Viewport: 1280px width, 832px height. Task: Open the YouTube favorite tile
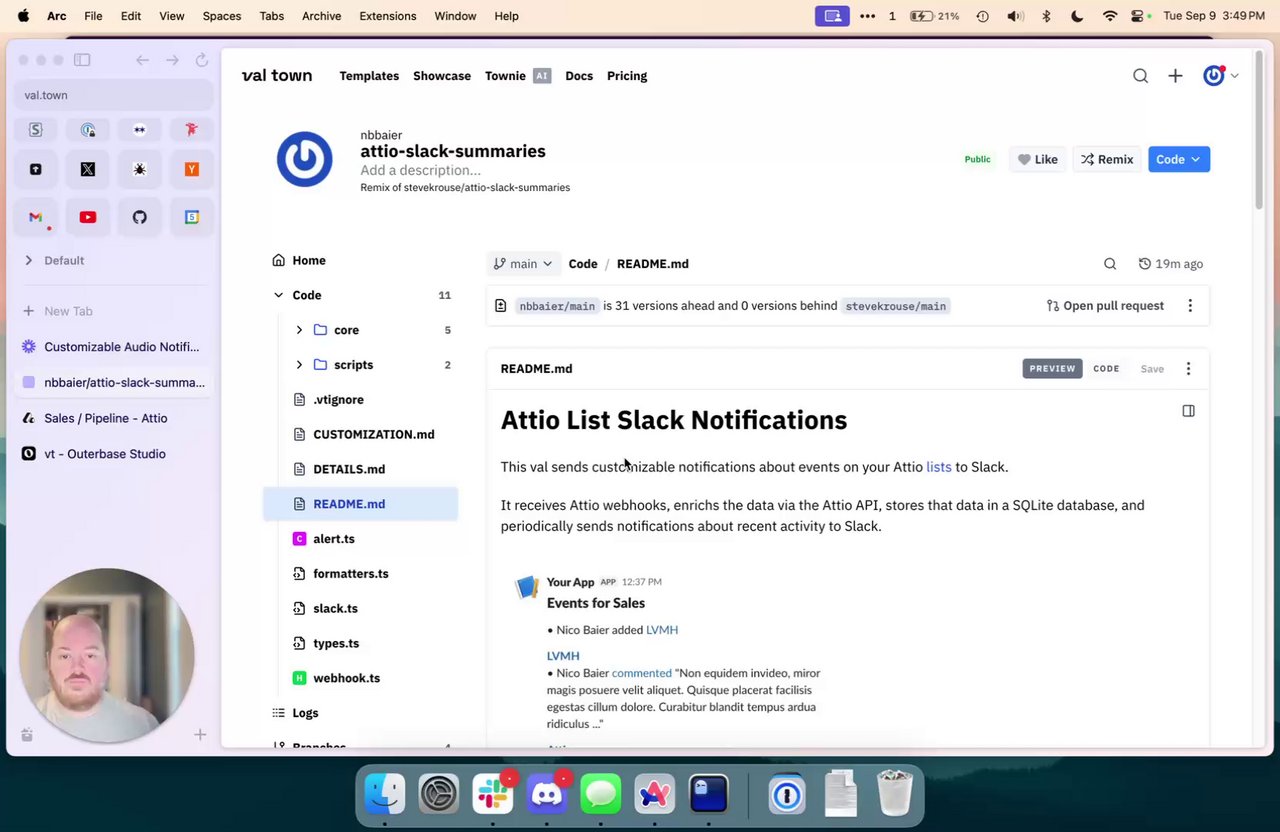click(x=88, y=217)
